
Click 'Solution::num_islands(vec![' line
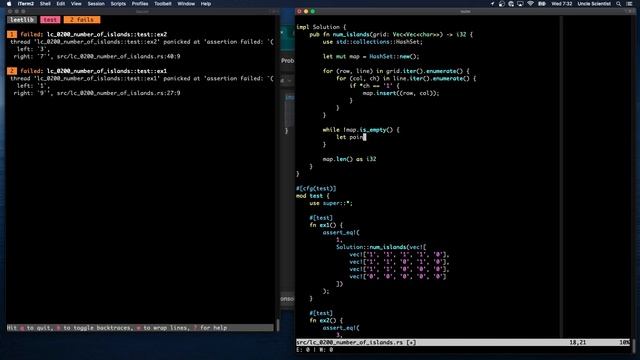(381, 247)
